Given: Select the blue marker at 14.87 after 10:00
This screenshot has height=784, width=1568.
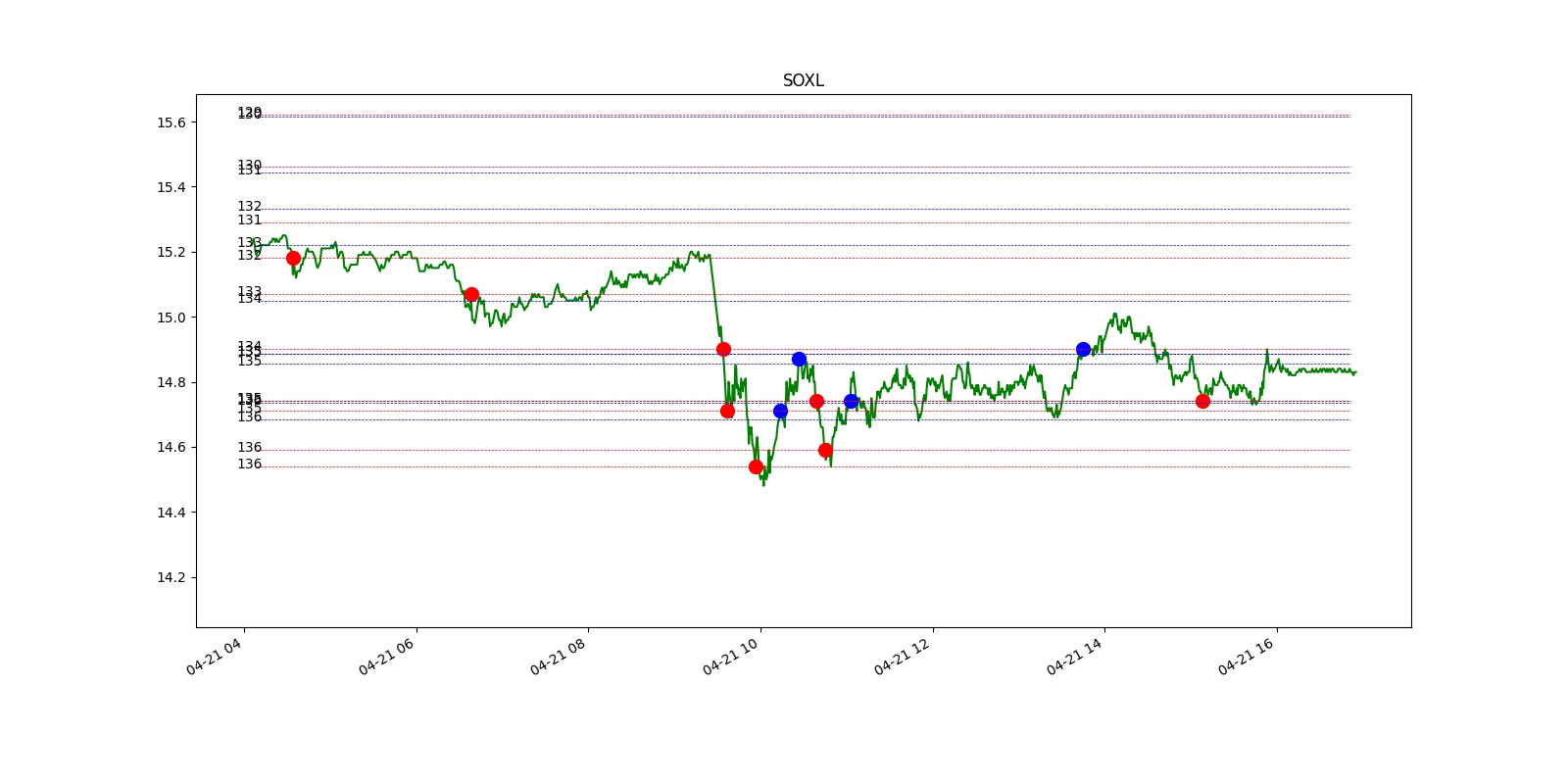Looking at the screenshot, I should [799, 359].
